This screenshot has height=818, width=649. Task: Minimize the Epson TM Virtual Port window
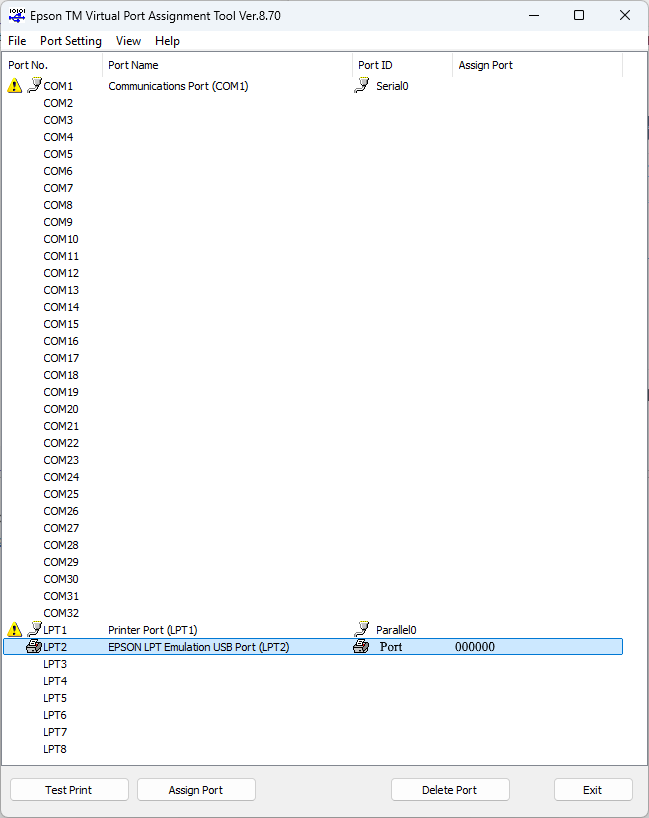[x=534, y=15]
